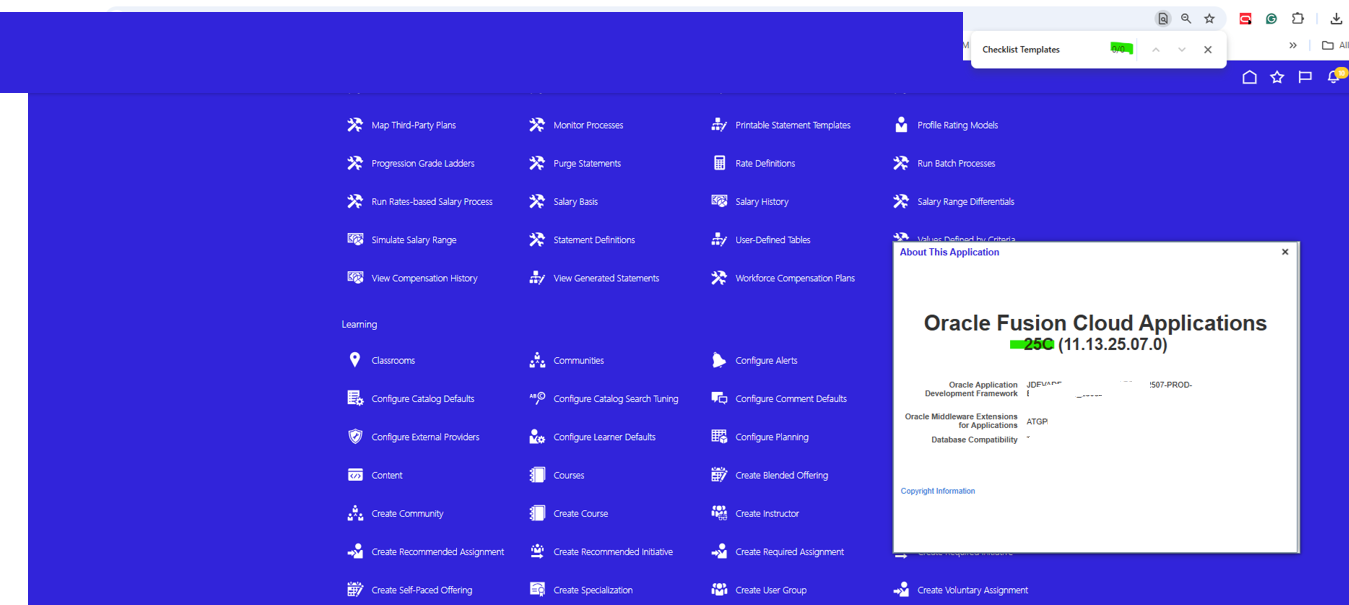The height and width of the screenshot is (605, 1349).
Task: Click the Map Third-Party Plans icon
Action: [x=355, y=125]
